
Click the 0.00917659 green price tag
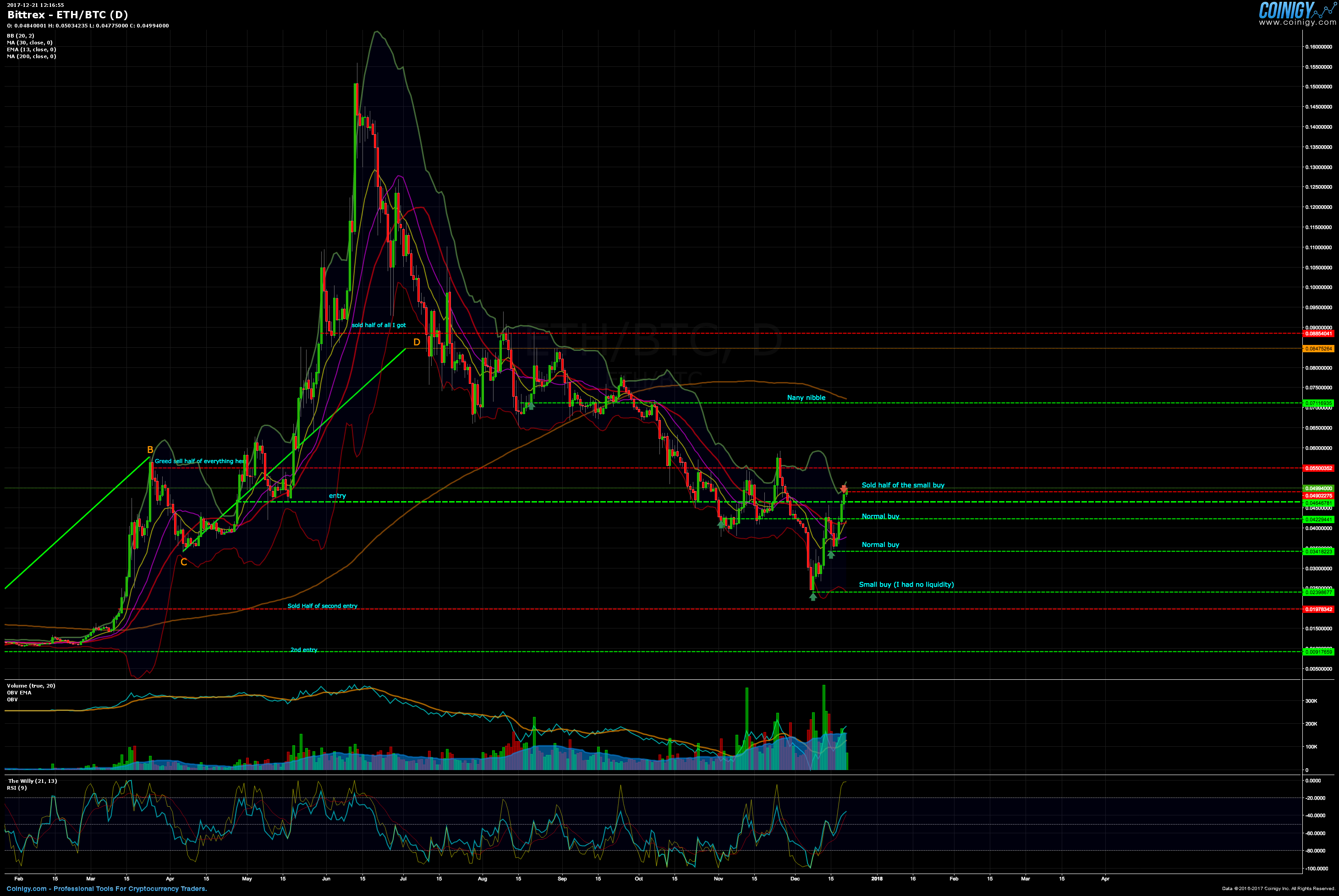[x=1319, y=652]
